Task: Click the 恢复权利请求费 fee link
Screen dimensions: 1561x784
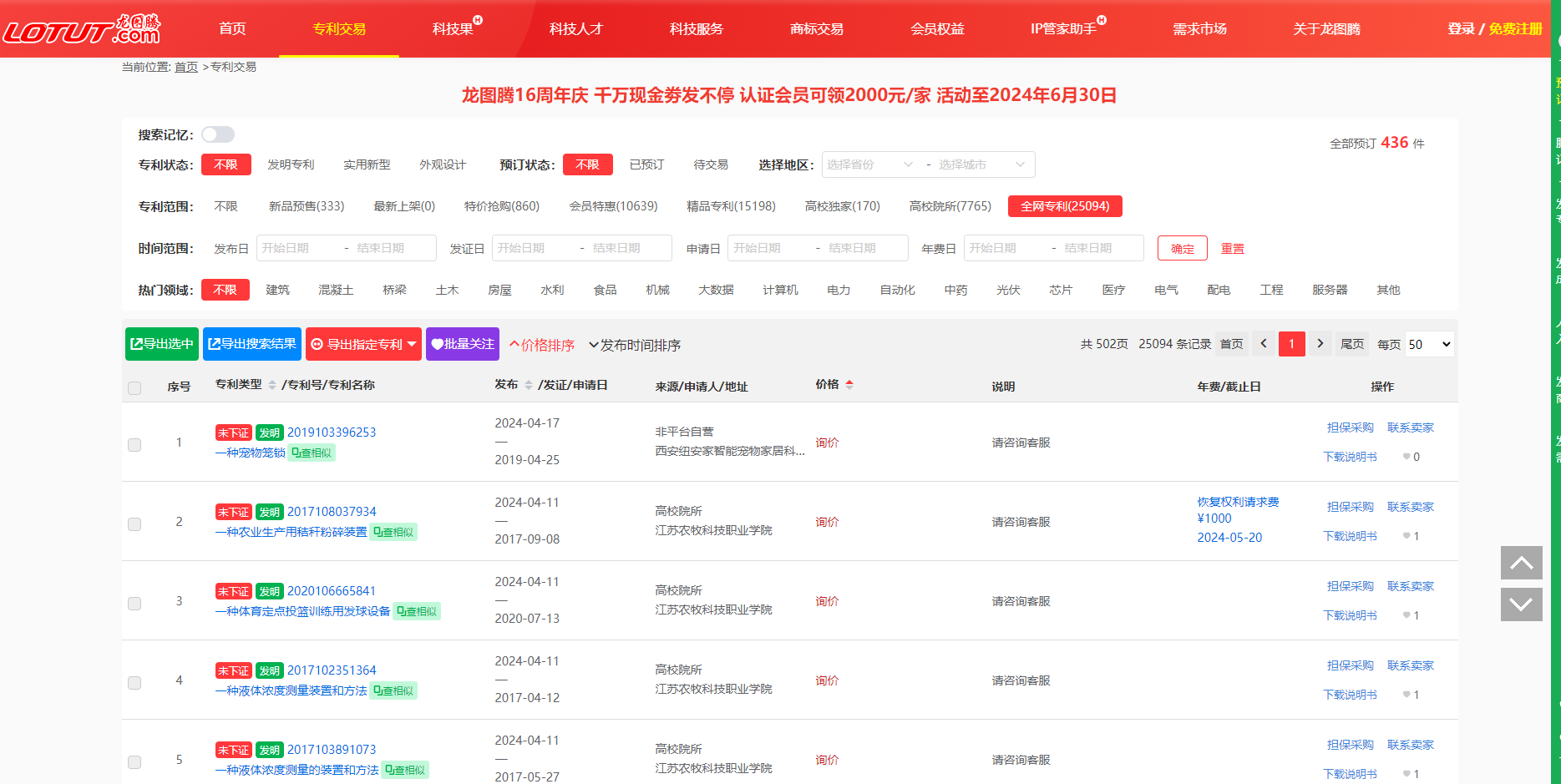Action: click(x=1238, y=502)
